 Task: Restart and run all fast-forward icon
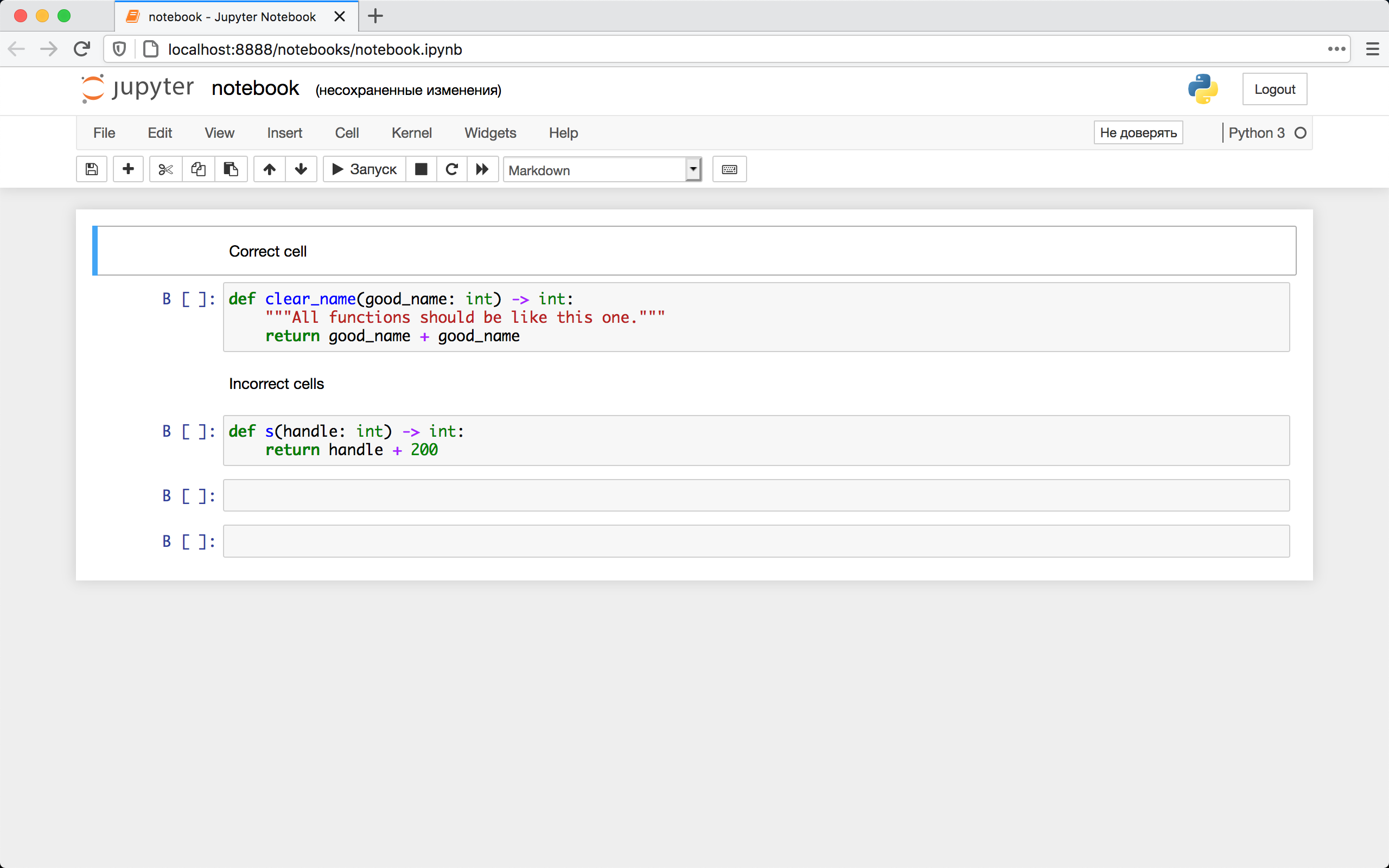pos(482,169)
